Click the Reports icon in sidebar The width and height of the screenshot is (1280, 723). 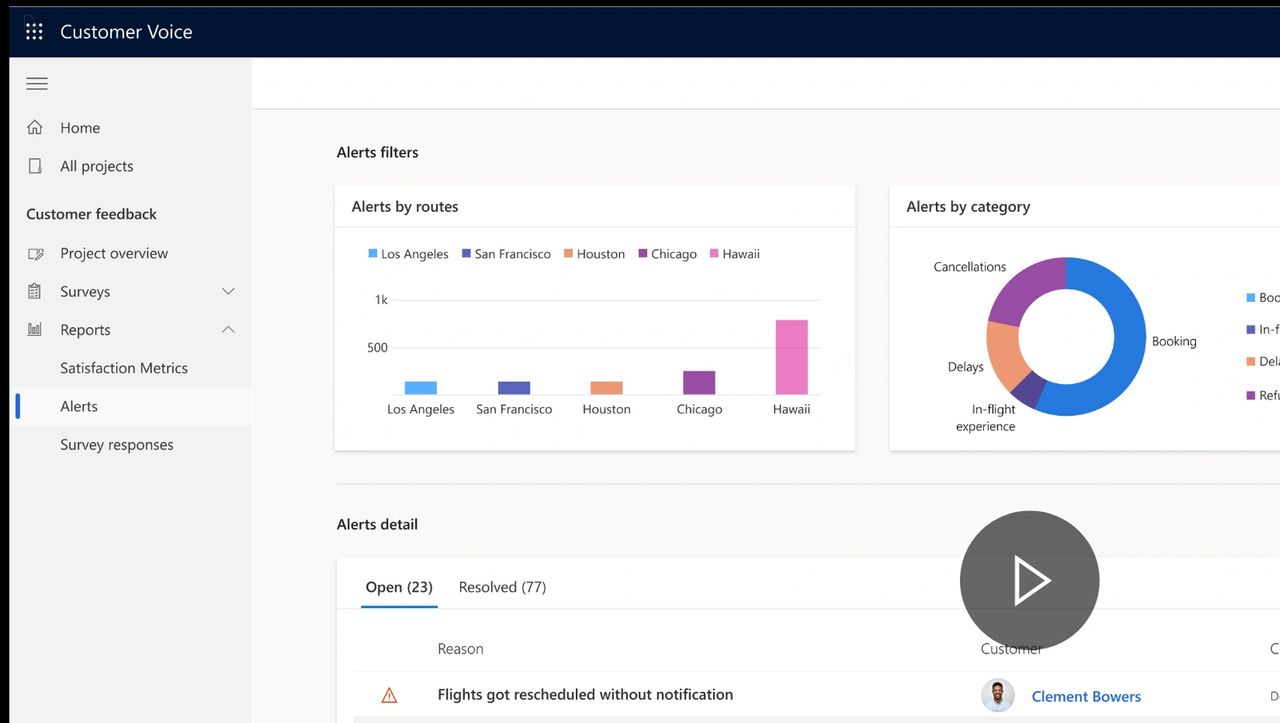(35, 329)
